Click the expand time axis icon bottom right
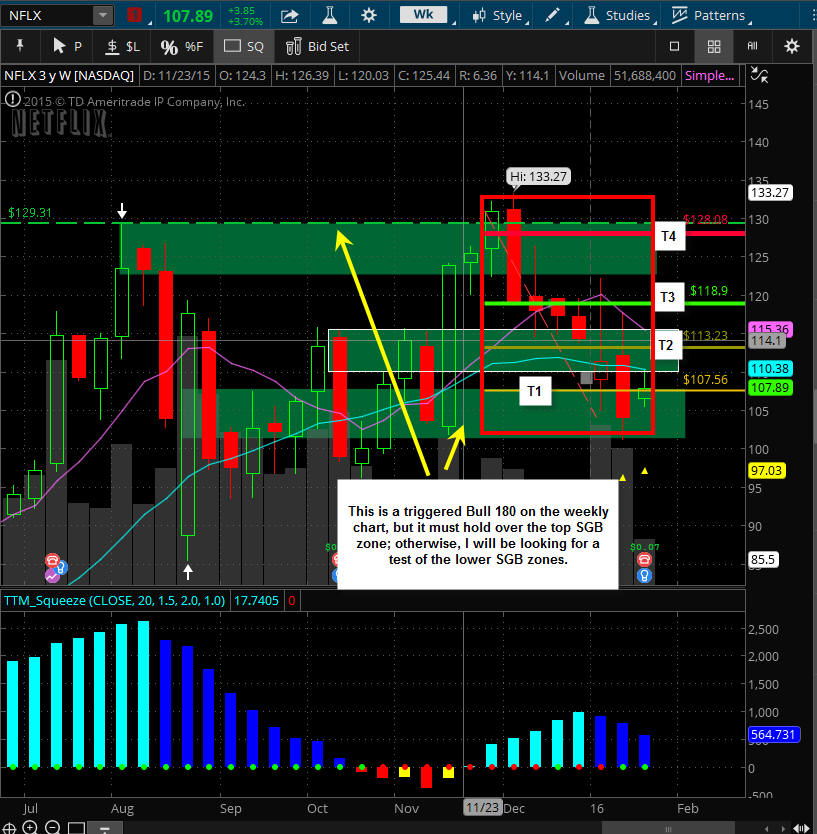Viewport: 817px width, 834px height. (802, 828)
